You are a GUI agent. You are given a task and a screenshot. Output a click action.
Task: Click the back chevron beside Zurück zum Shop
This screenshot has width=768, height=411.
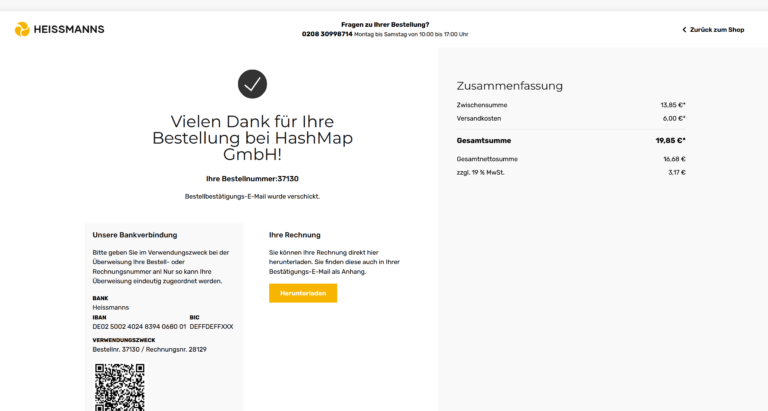[684, 30]
